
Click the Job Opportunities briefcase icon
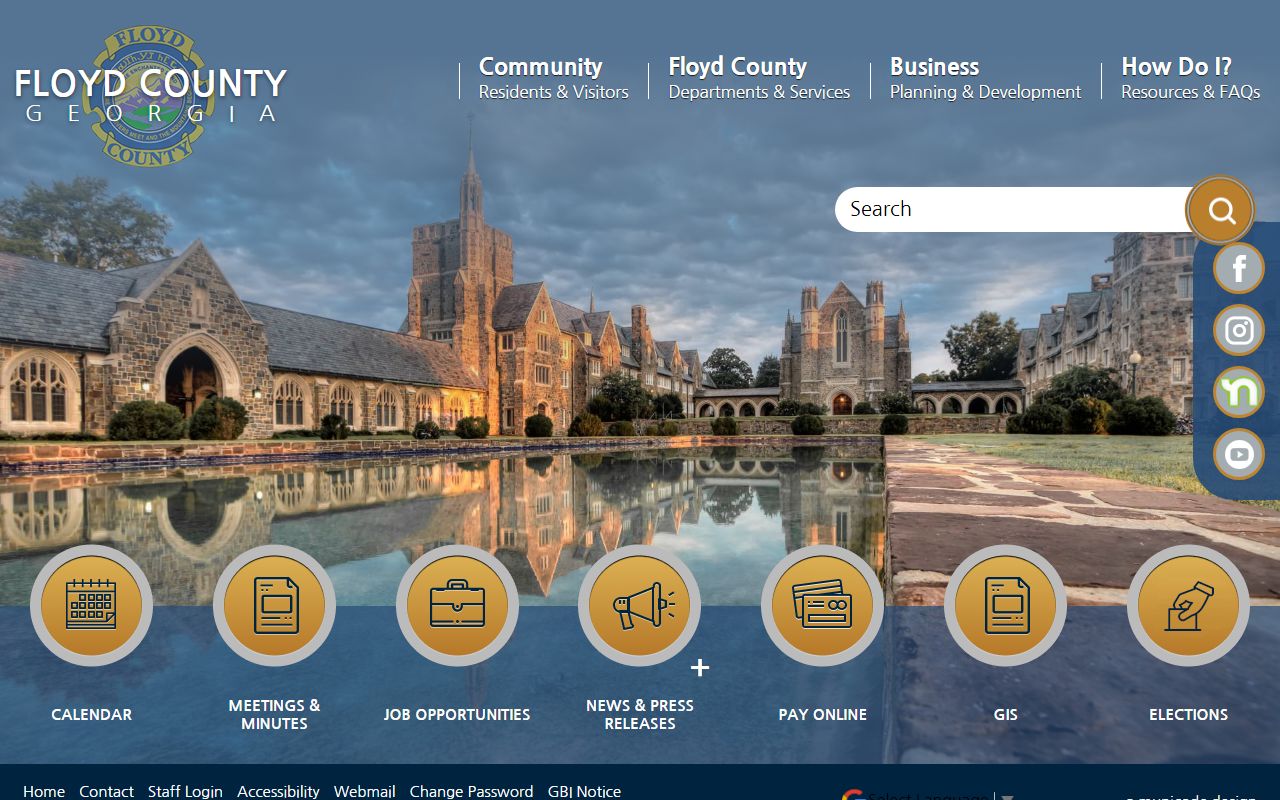pyautogui.click(x=457, y=605)
